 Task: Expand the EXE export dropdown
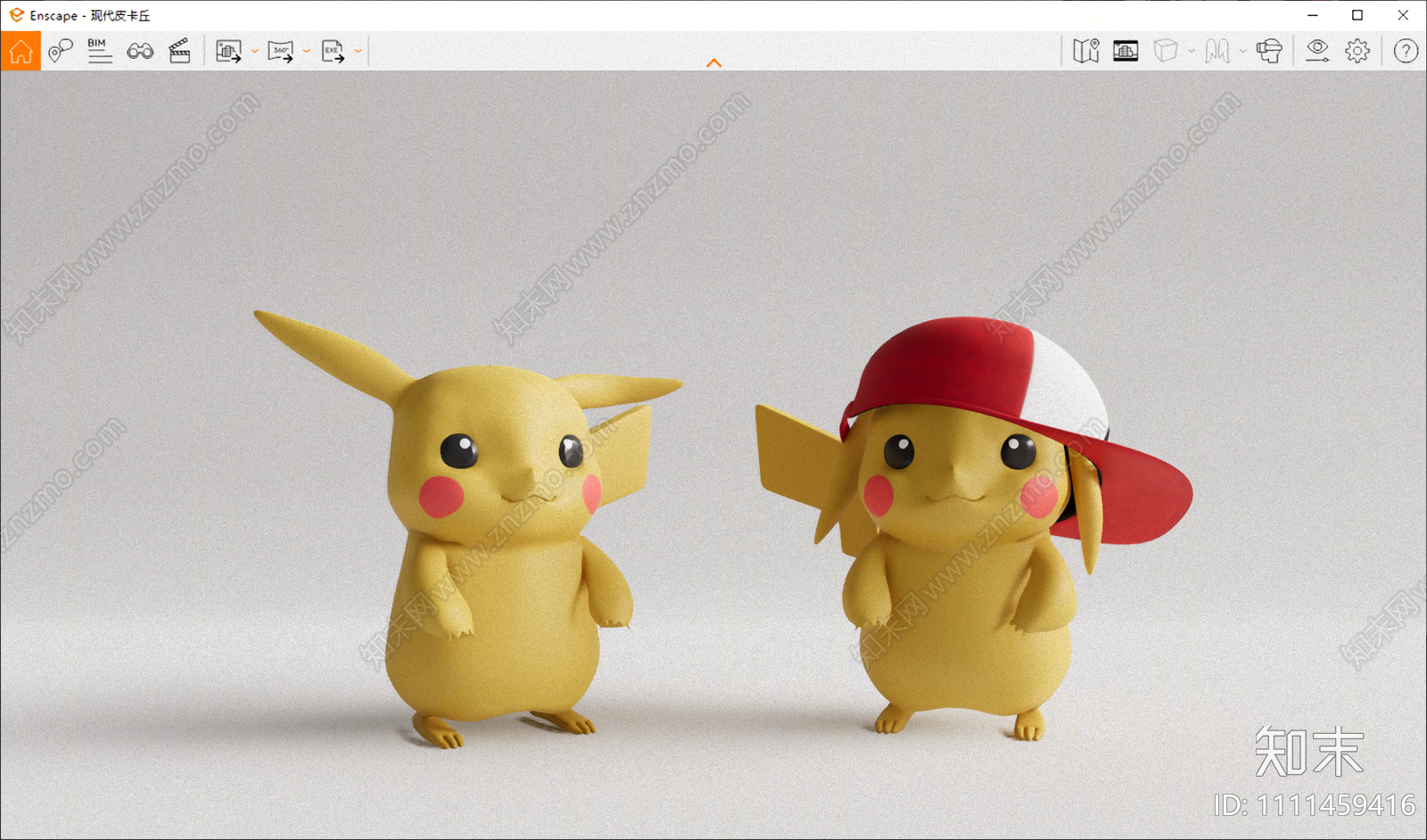pos(358,52)
